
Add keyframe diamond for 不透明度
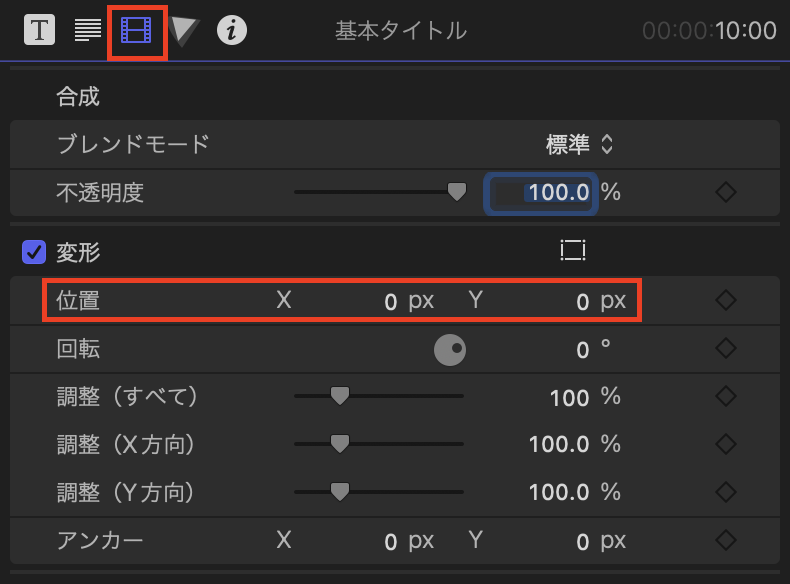(x=727, y=192)
